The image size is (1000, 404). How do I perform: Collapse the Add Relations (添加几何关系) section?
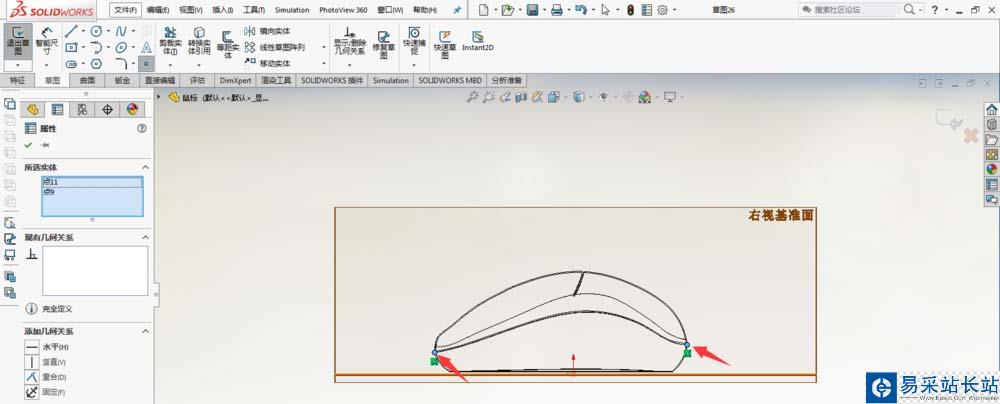(145, 332)
